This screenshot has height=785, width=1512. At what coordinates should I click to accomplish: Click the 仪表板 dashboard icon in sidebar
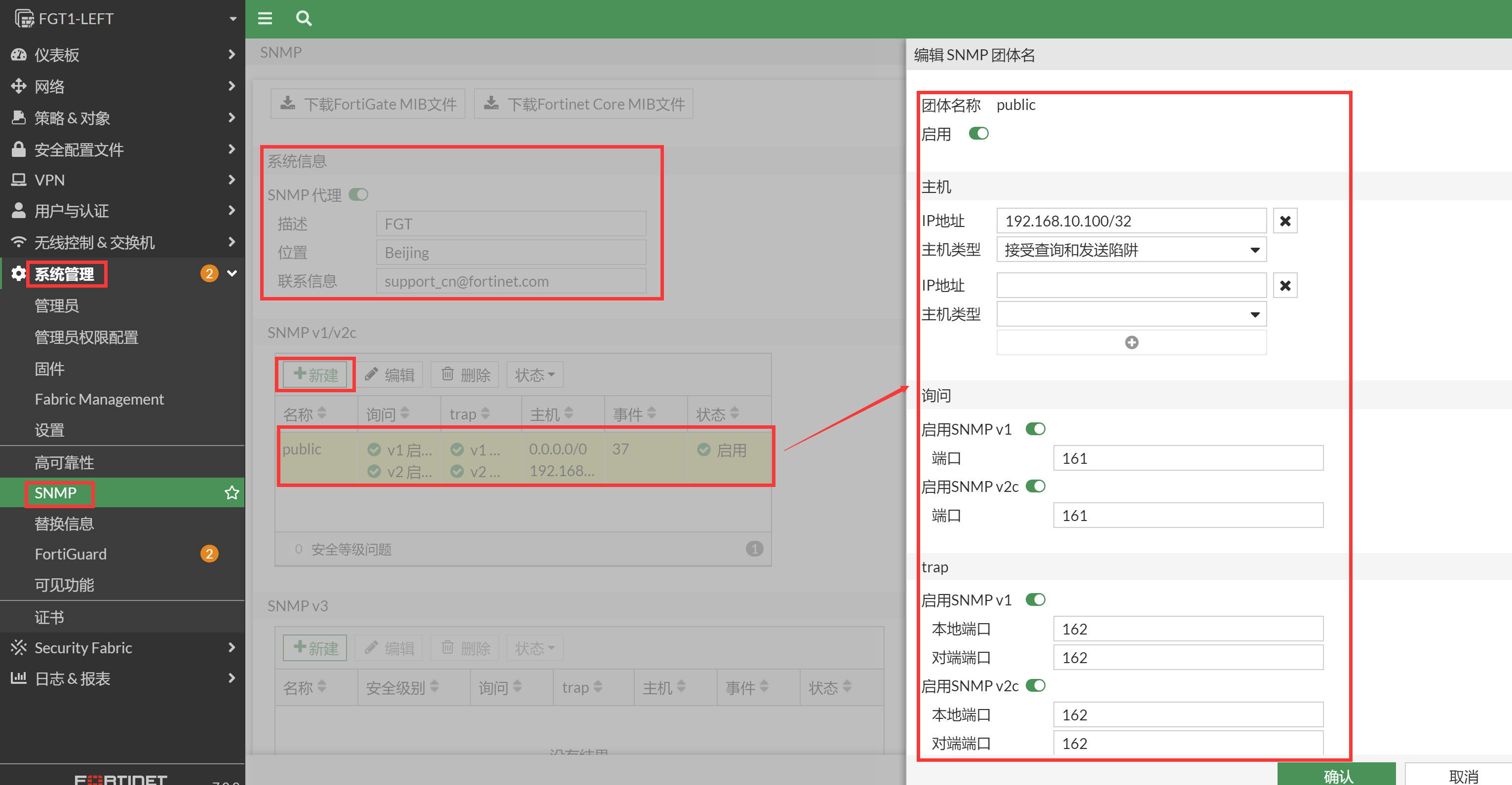click(19, 55)
